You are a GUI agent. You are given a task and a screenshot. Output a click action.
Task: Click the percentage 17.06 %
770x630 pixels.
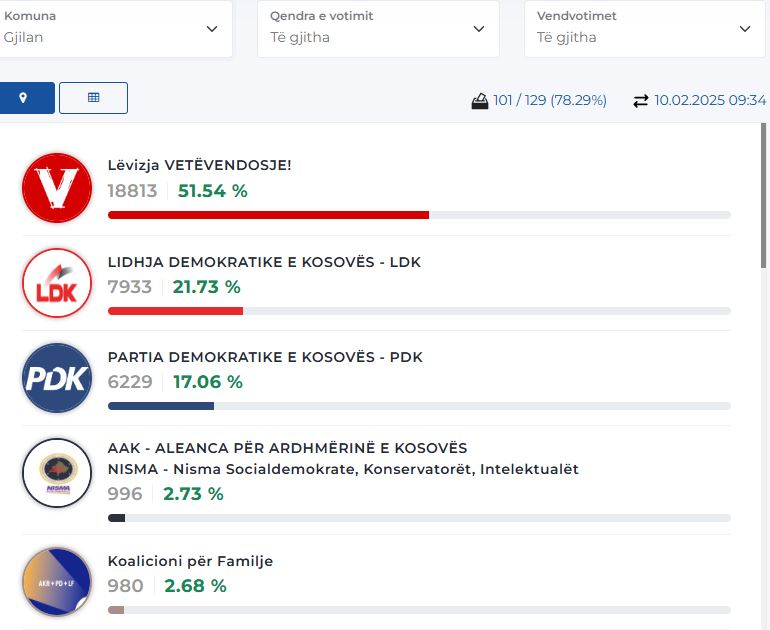pos(208,382)
